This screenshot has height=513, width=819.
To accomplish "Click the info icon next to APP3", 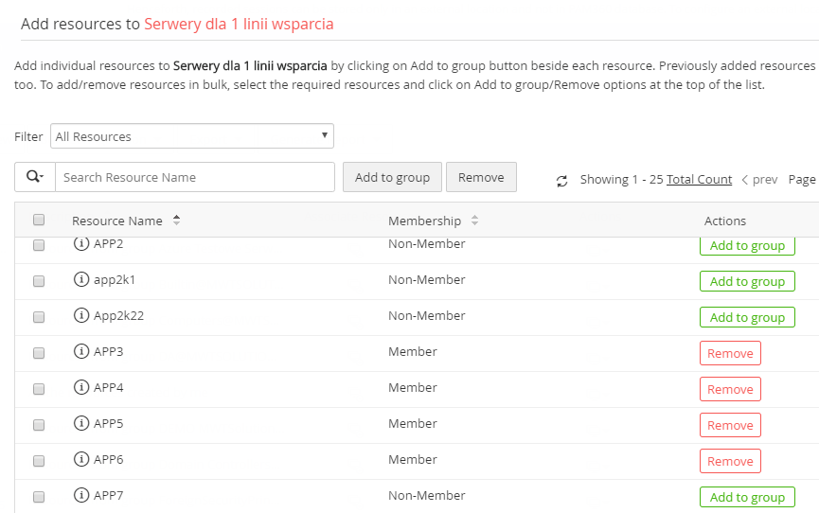I will [81, 352].
